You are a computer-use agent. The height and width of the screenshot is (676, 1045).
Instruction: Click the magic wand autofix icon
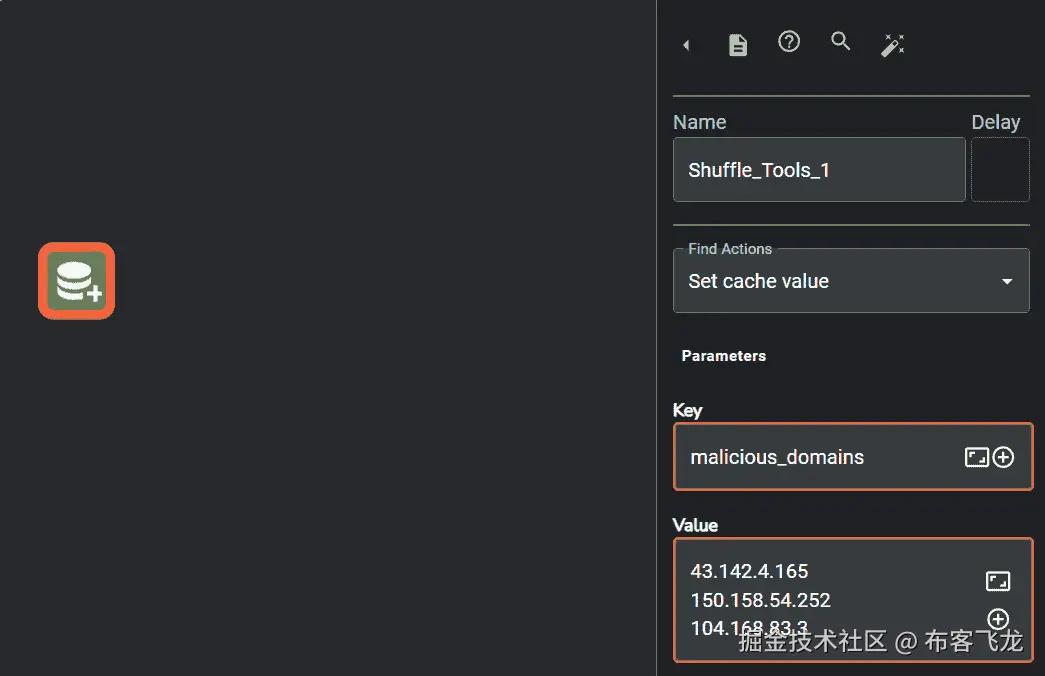pyautogui.click(x=892, y=44)
